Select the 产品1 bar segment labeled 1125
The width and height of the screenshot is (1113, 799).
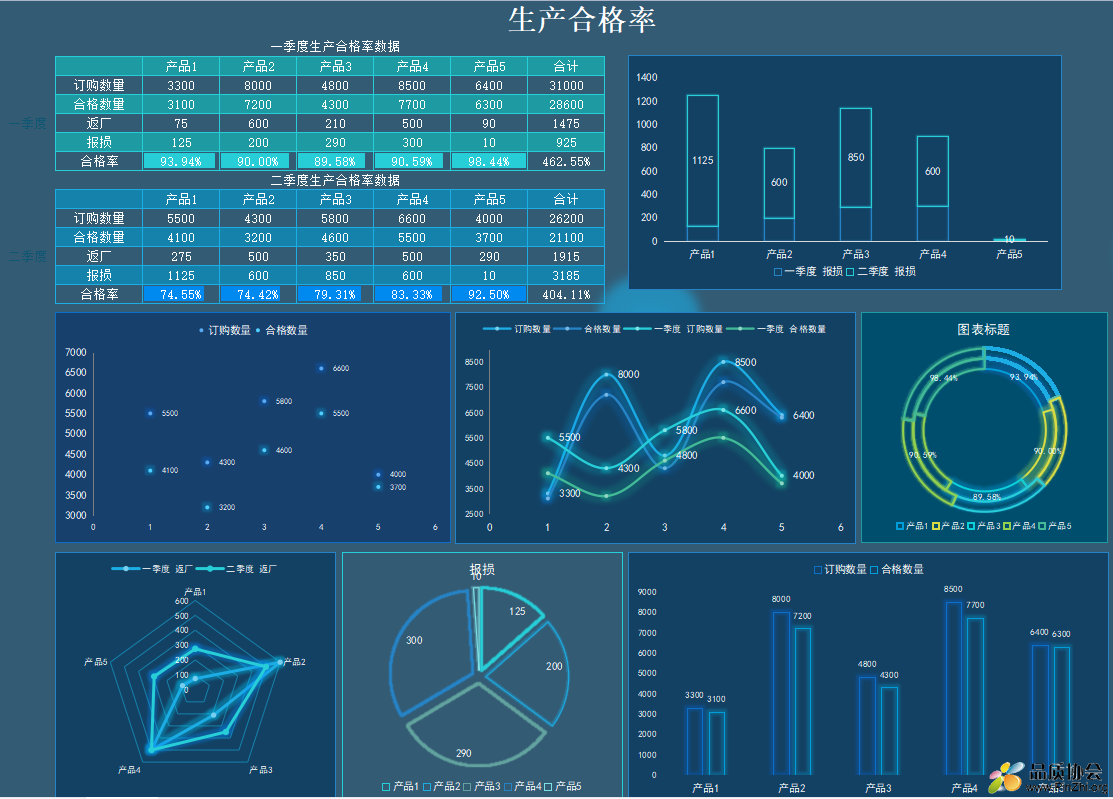click(x=703, y=160)
